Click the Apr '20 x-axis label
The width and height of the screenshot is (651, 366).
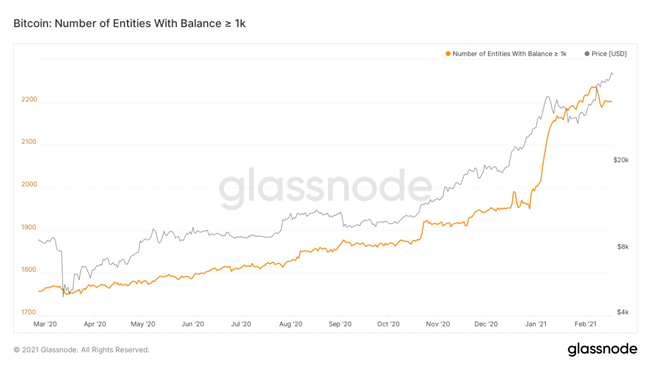[95, 324]
